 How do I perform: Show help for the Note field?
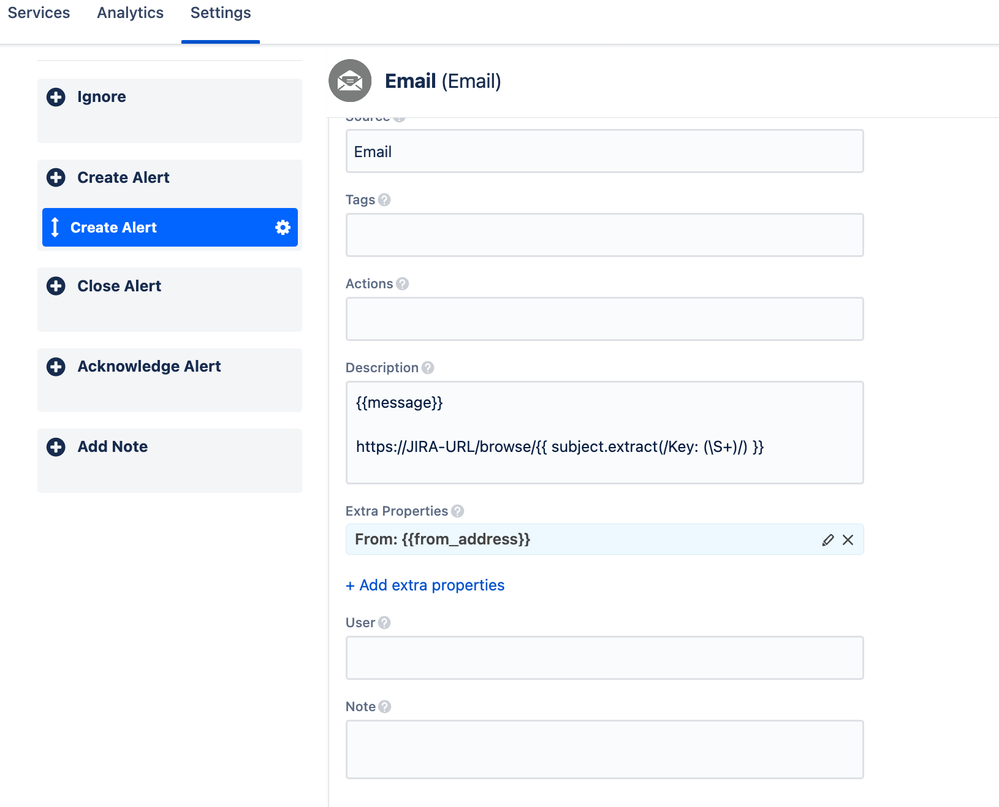coord(384,707)
